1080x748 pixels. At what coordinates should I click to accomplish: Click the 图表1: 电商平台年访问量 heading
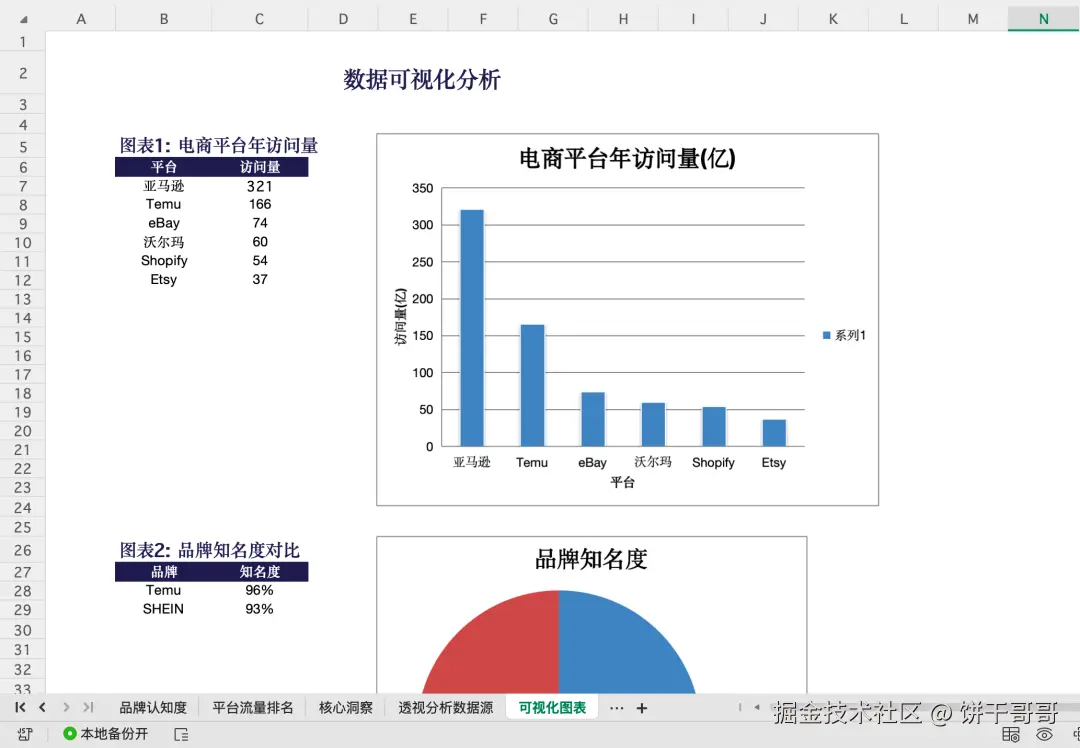click(x=218, y=145)
